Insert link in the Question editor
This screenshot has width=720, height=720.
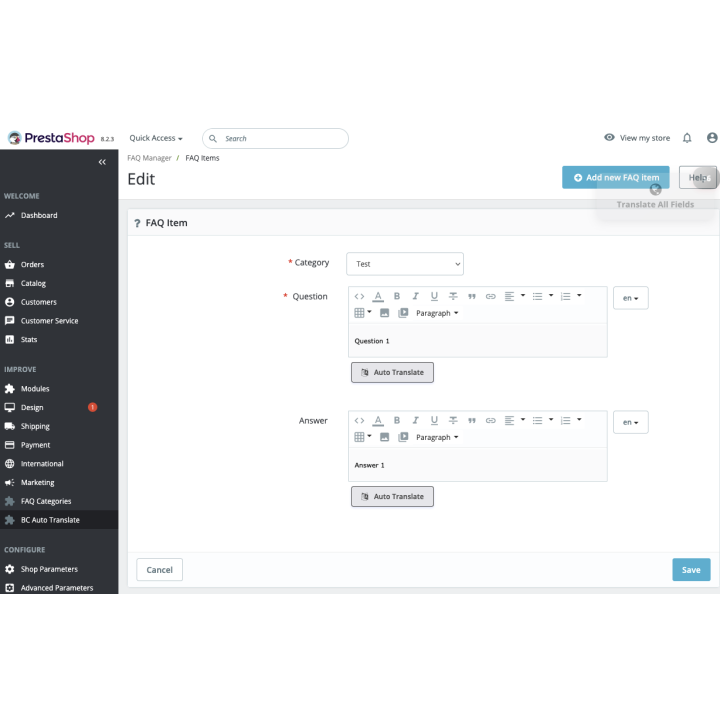(490, 296)
